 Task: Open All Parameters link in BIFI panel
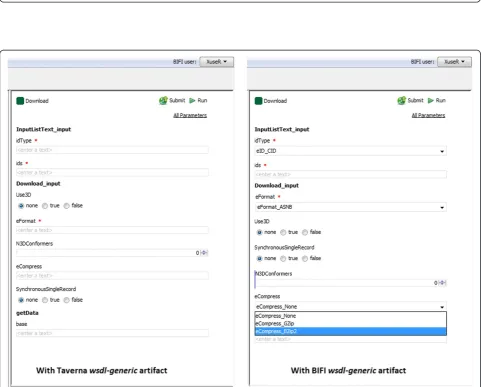coord(428,115)
